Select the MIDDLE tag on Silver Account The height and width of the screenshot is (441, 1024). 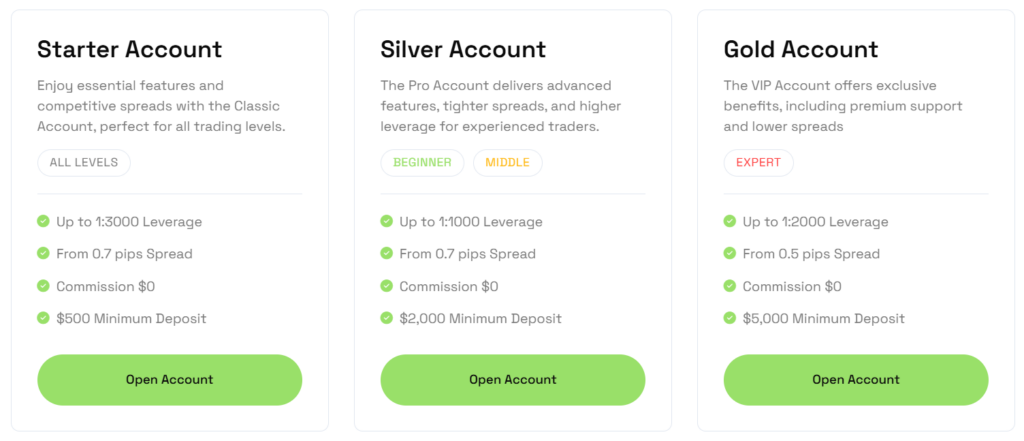click(x=507, y=163)
